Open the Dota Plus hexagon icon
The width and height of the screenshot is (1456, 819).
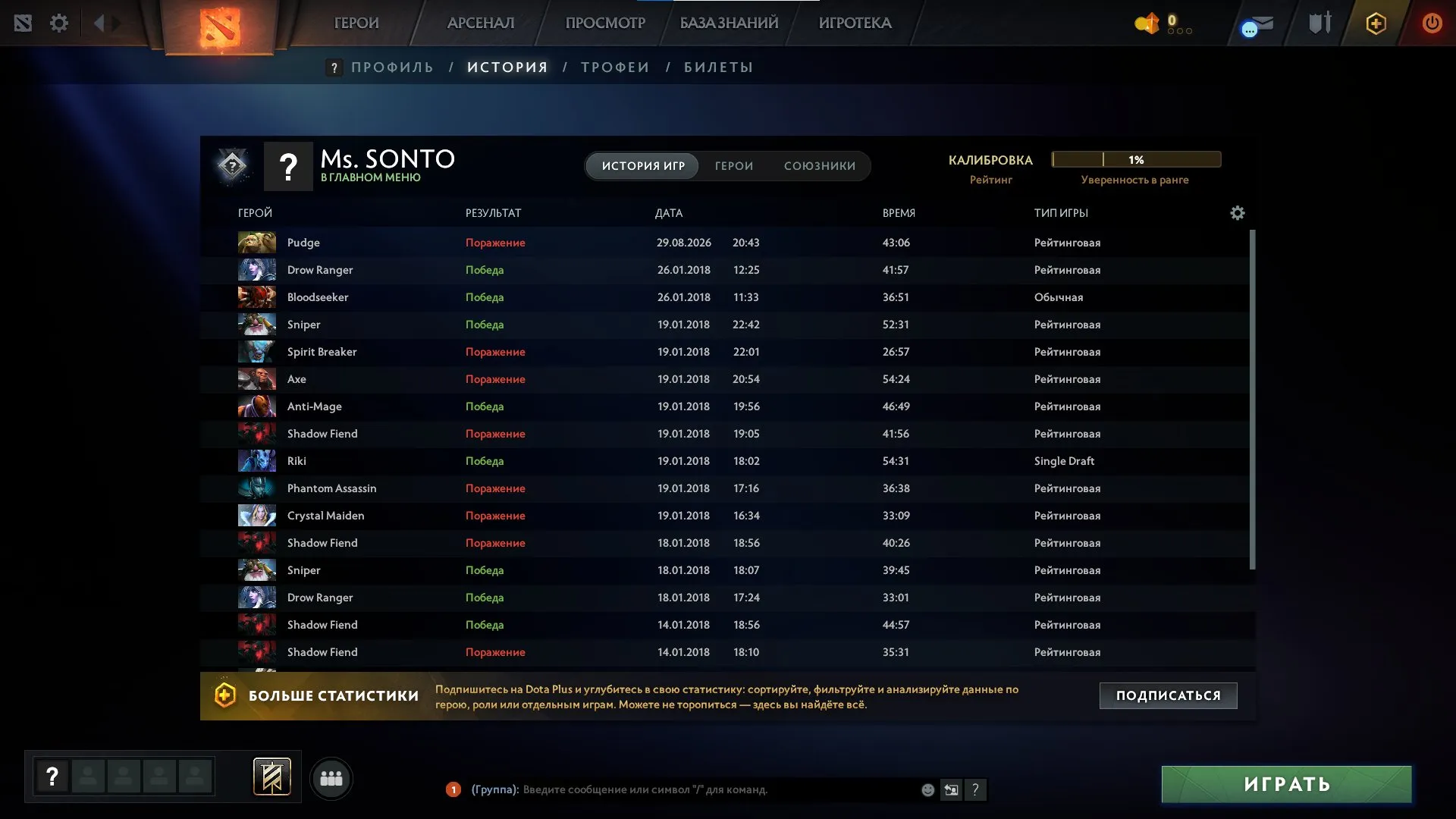(x=1376, y=24)
